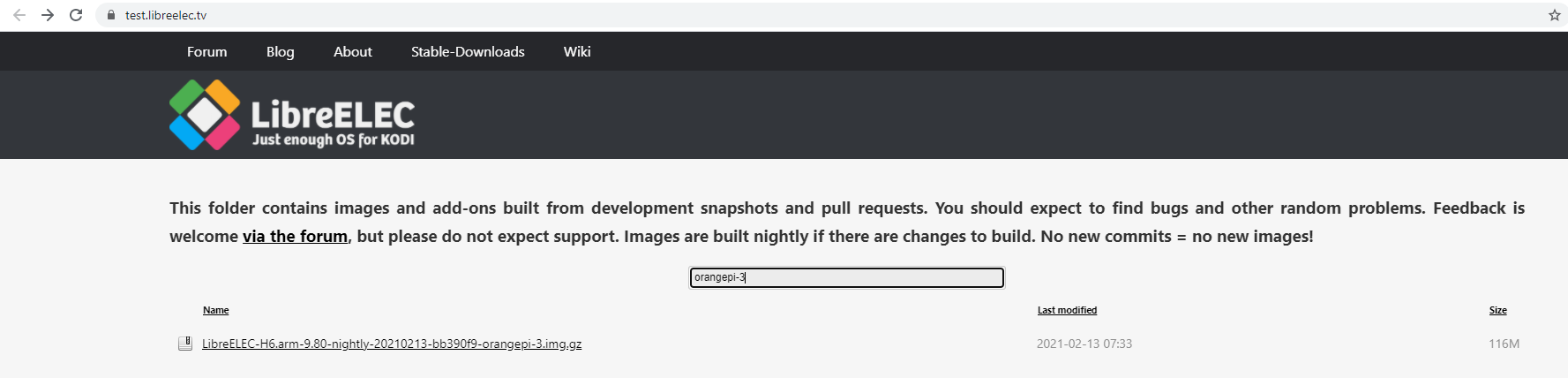The image size is (1568, 378).
Task: Go to the Blog page
Action: coord(280,52)
